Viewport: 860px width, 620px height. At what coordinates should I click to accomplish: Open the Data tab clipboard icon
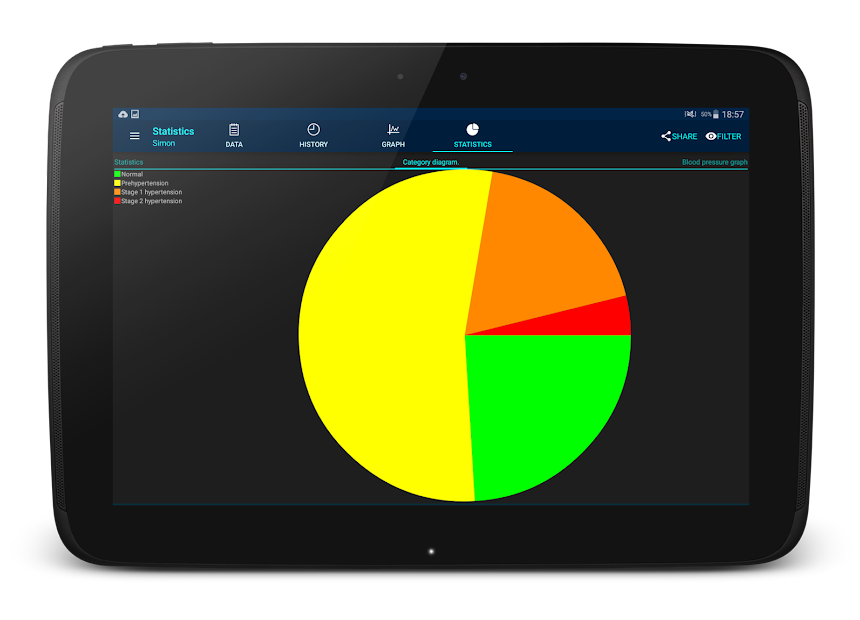point(234,130)
